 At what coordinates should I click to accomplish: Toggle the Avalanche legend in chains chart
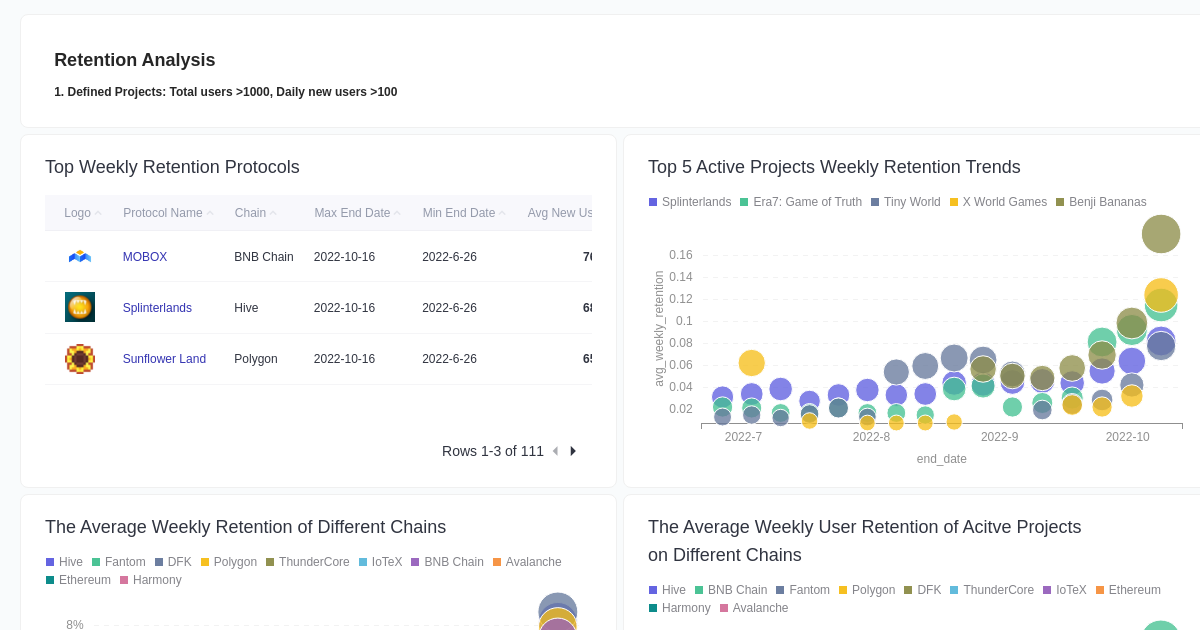click(497, 562)
